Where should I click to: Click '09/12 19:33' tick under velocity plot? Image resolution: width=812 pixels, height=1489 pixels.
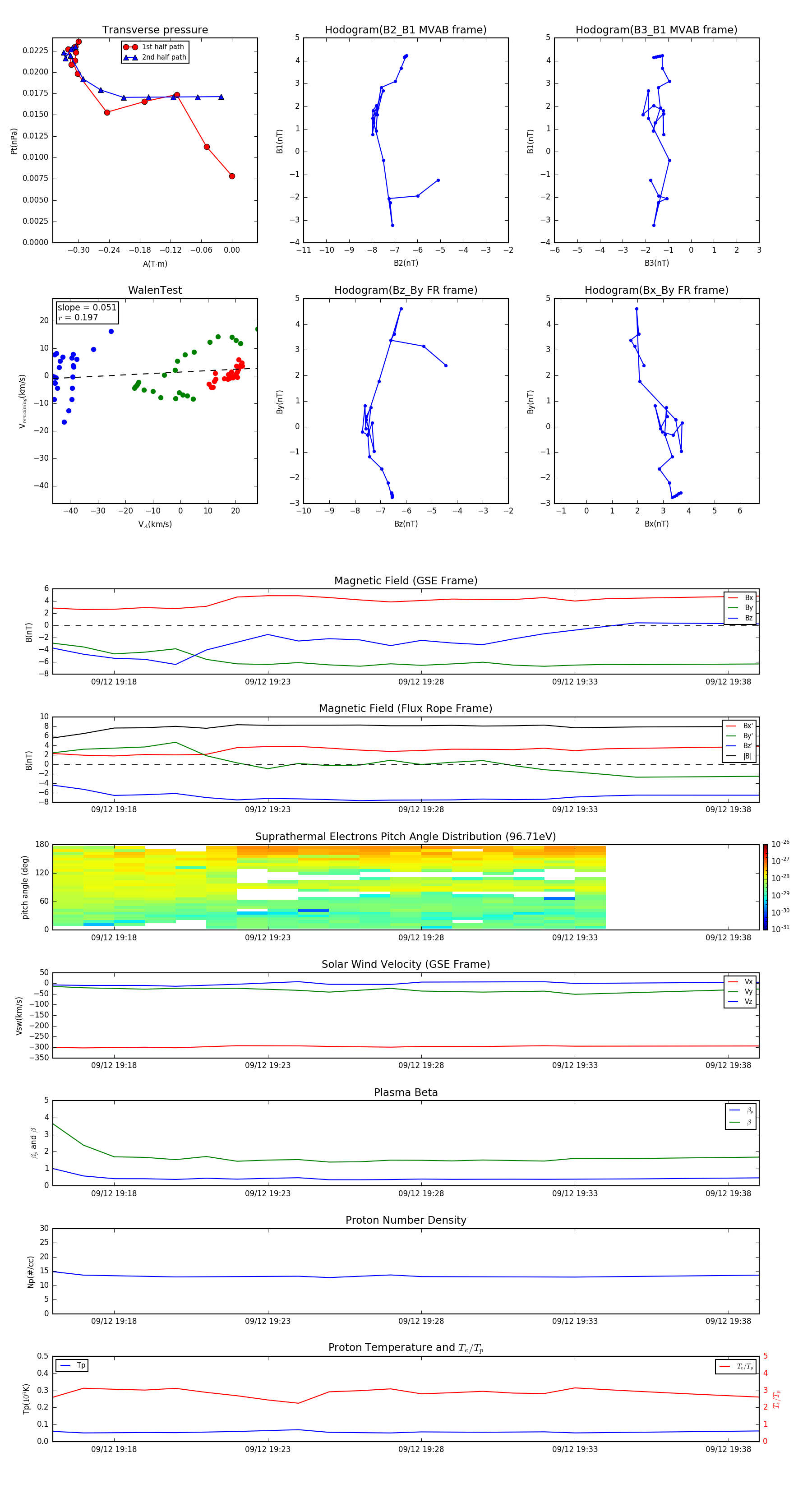coord(575,1065)
